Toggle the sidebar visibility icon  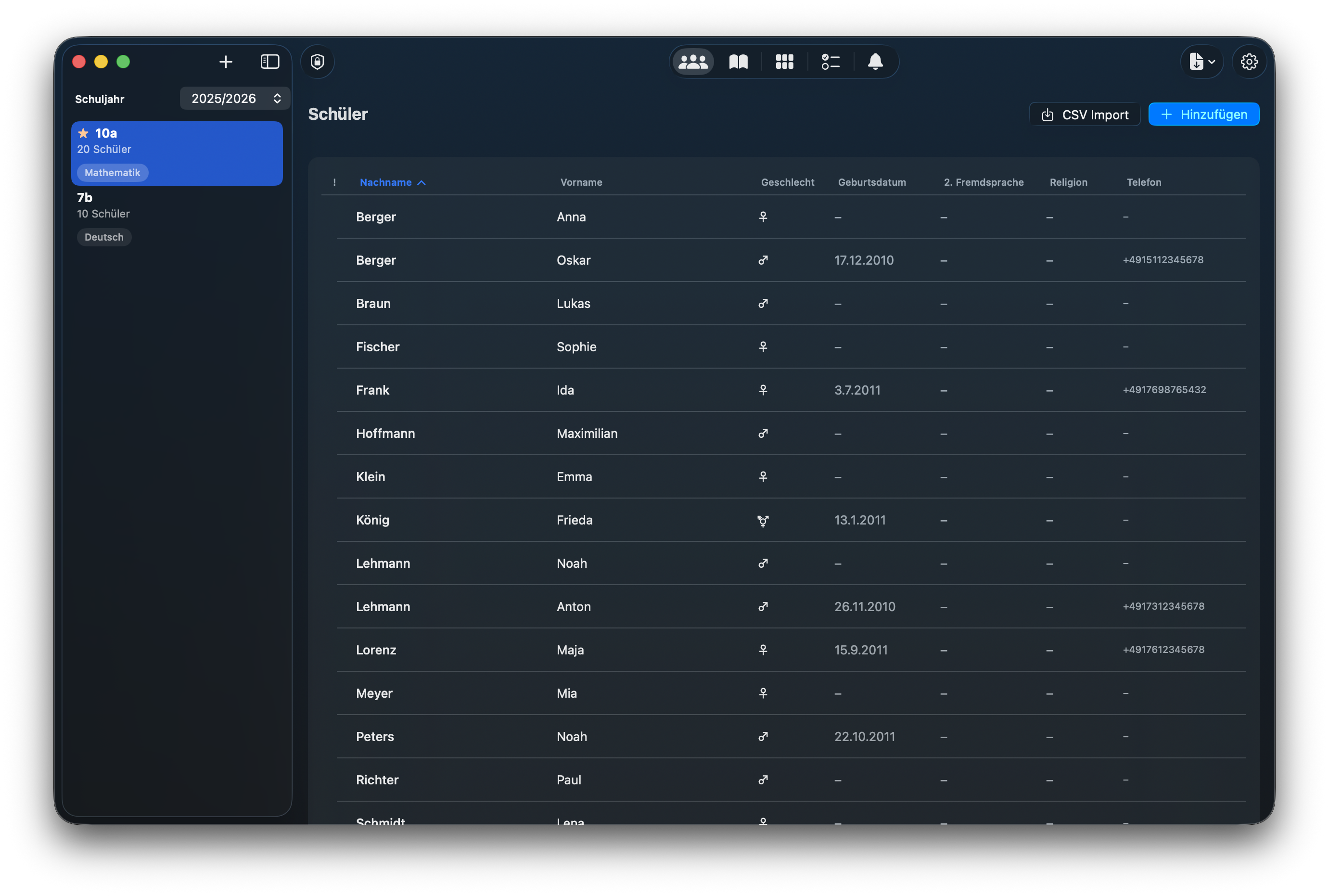pos(269,62)
